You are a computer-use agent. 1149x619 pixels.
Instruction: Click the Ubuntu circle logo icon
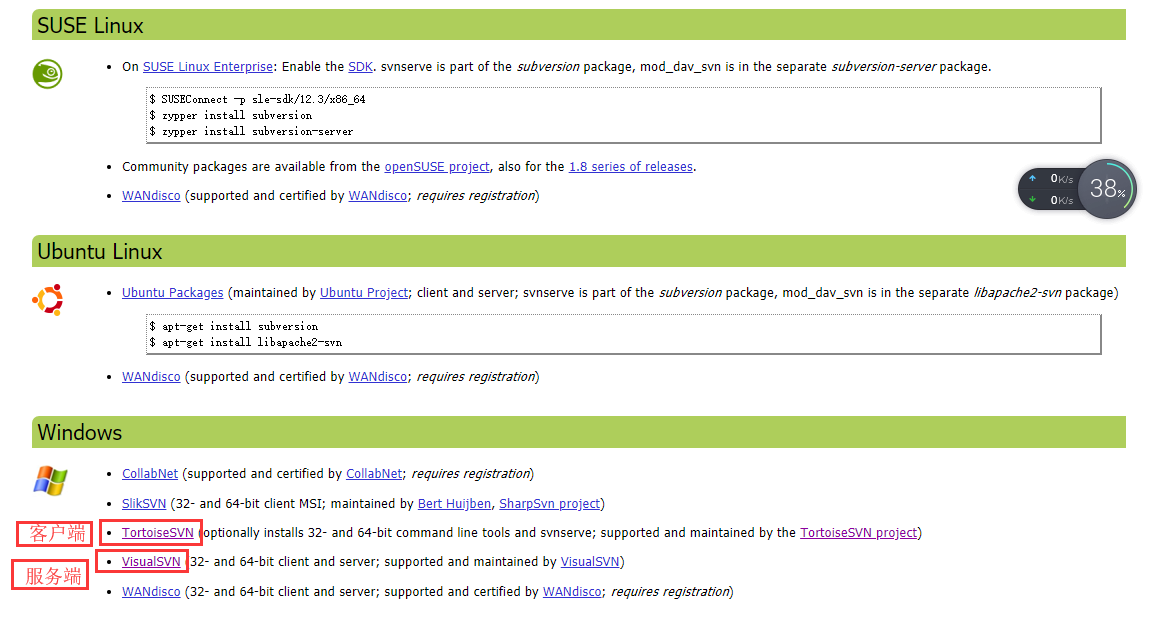pyautogui.click(x=48, y=300)
